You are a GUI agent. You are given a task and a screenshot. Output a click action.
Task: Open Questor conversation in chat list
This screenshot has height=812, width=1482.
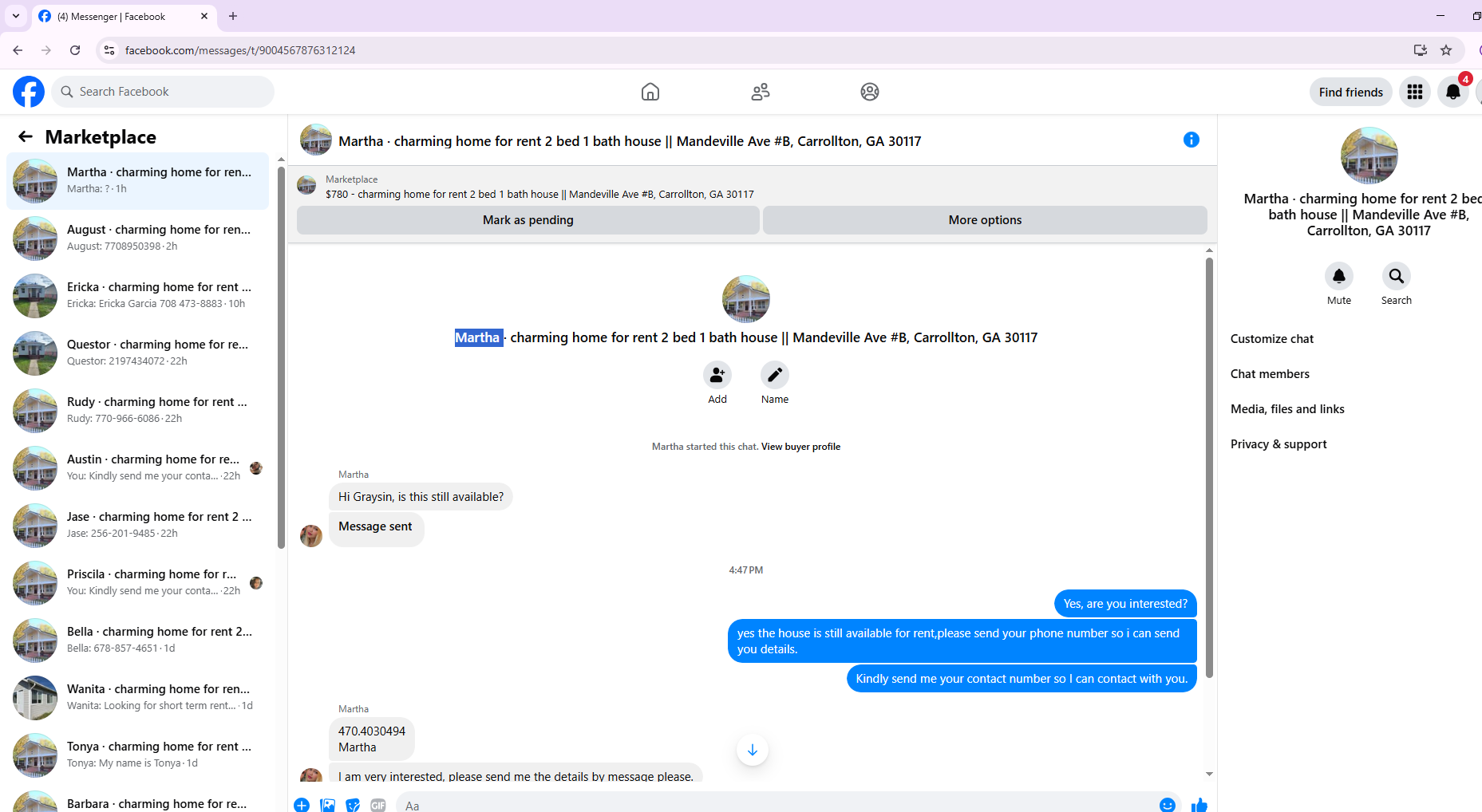pos(138,353)
